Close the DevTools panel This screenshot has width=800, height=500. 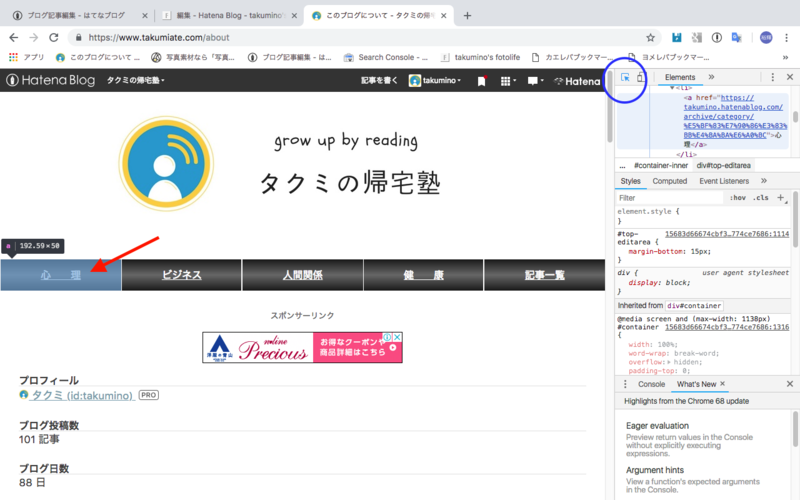tap(790, 77)
